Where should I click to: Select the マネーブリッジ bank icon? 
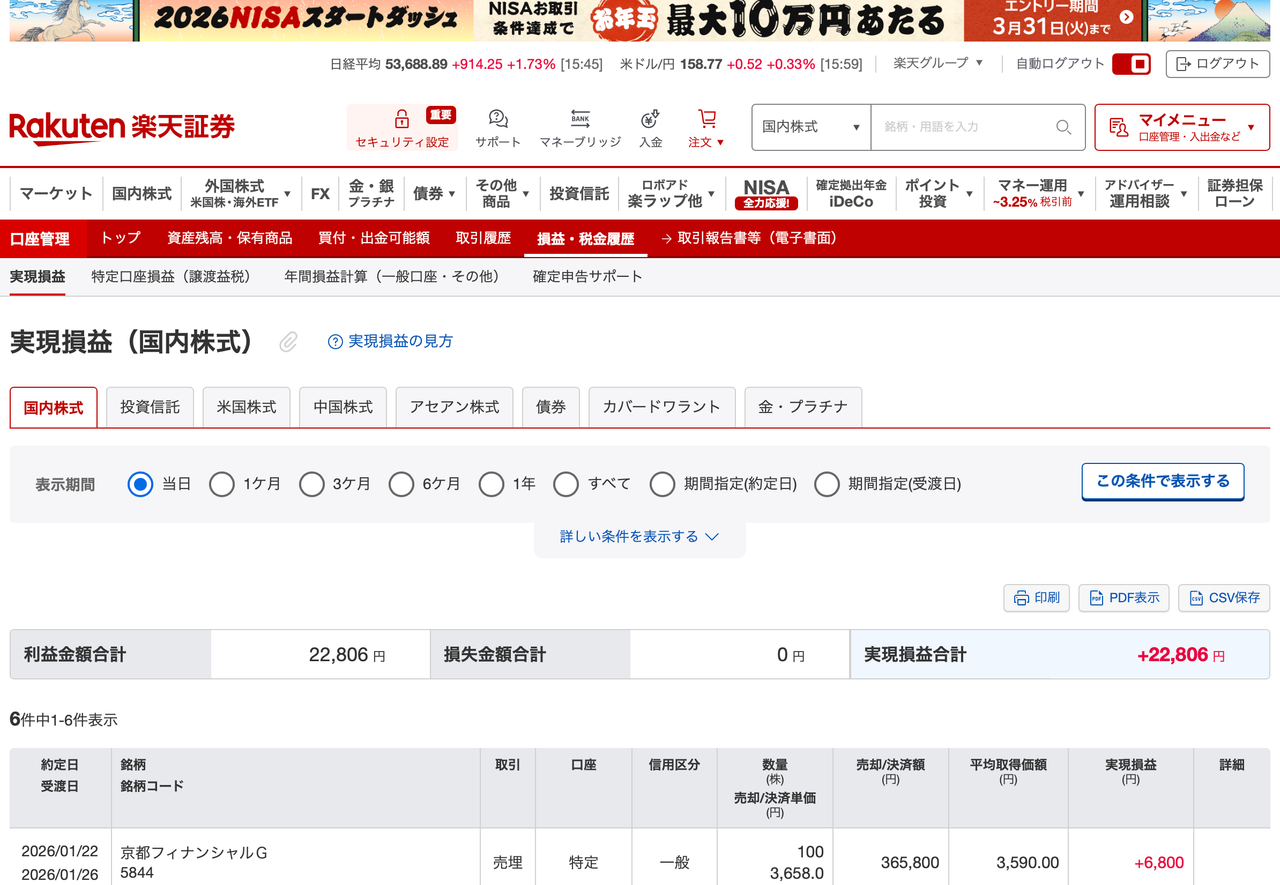pos(580,117)
